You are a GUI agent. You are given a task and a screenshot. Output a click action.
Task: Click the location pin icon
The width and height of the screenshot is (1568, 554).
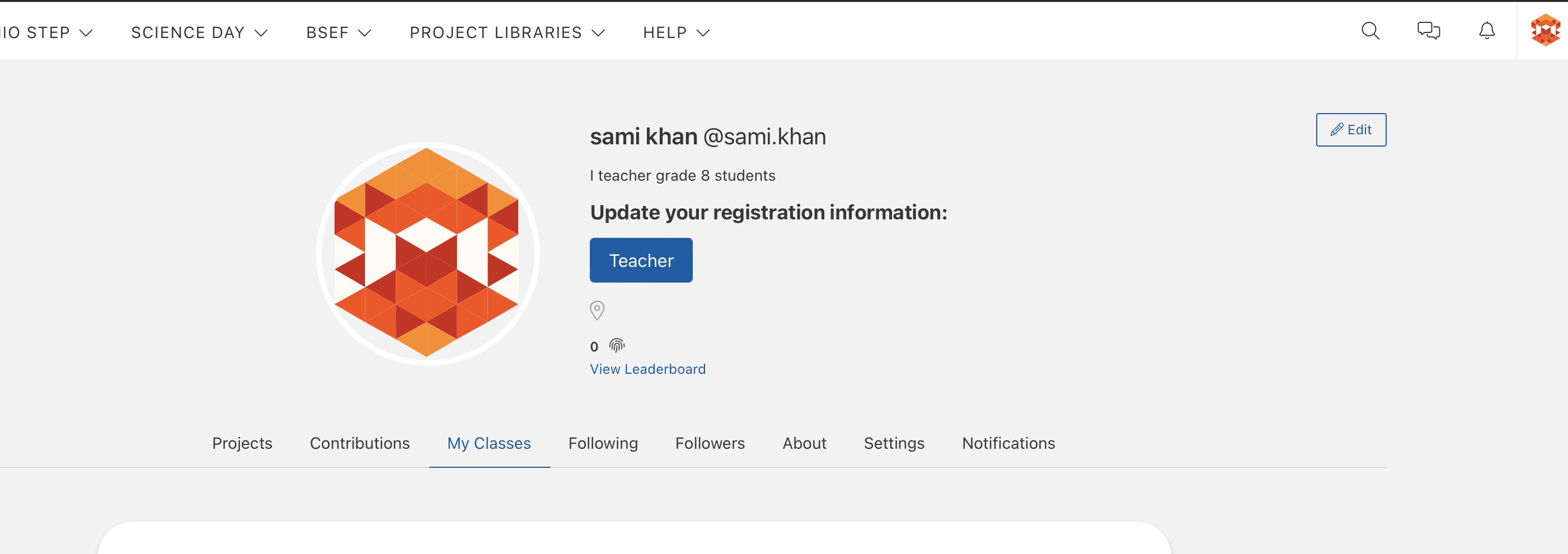[x=597, y=311]
